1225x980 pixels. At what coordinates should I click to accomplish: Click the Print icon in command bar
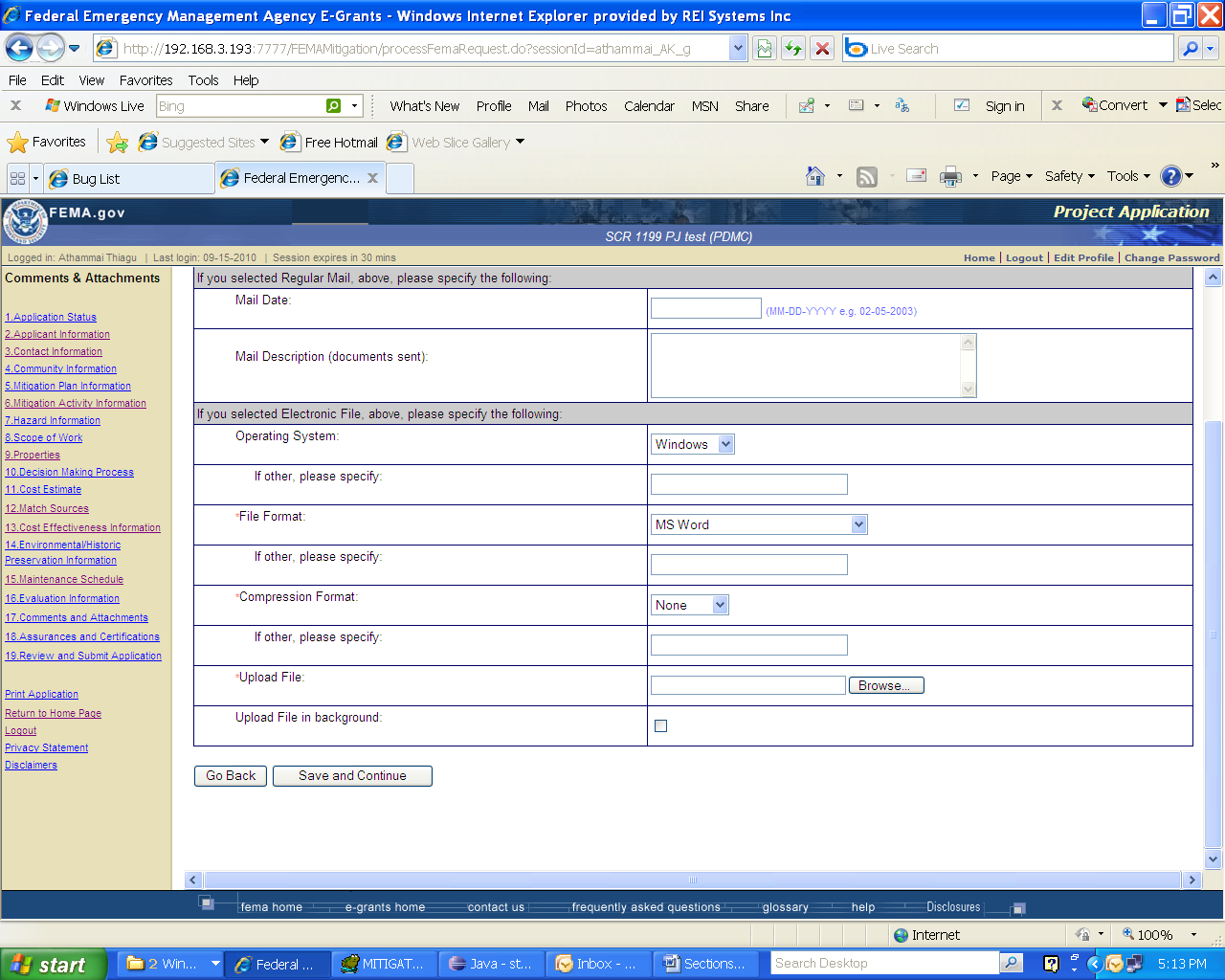pos(950,176)
